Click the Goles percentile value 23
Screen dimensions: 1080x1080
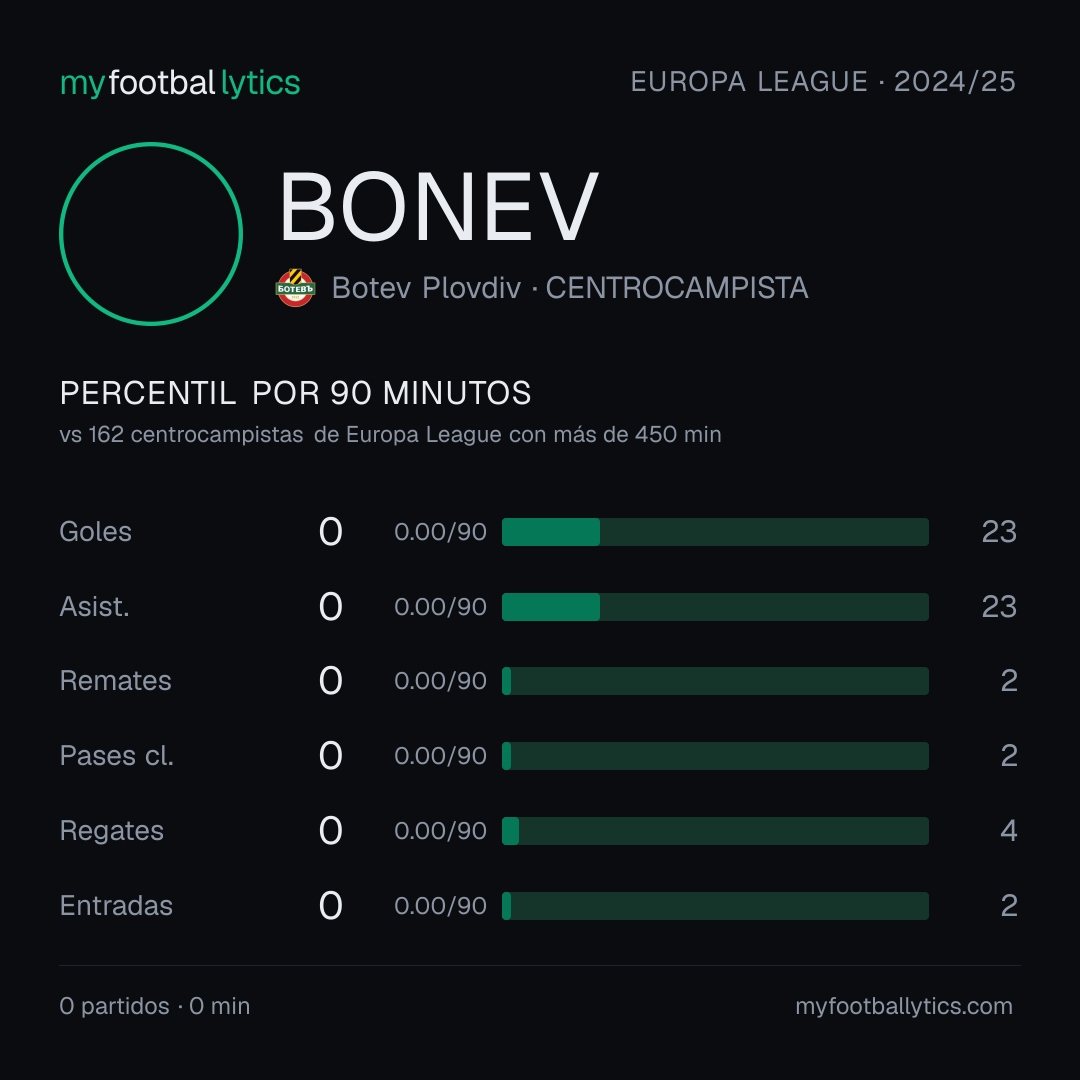point(999,532)
